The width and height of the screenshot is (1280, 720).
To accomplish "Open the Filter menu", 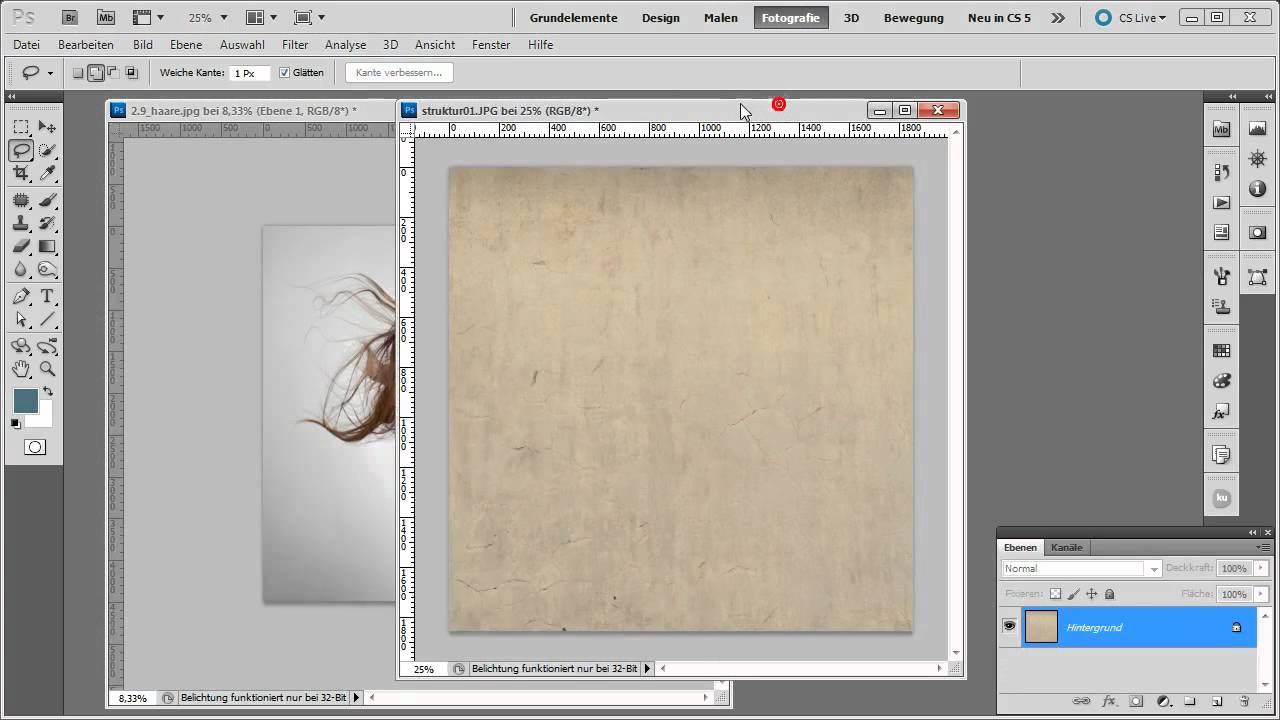I will pyautogui.click(x=295, y=45).
